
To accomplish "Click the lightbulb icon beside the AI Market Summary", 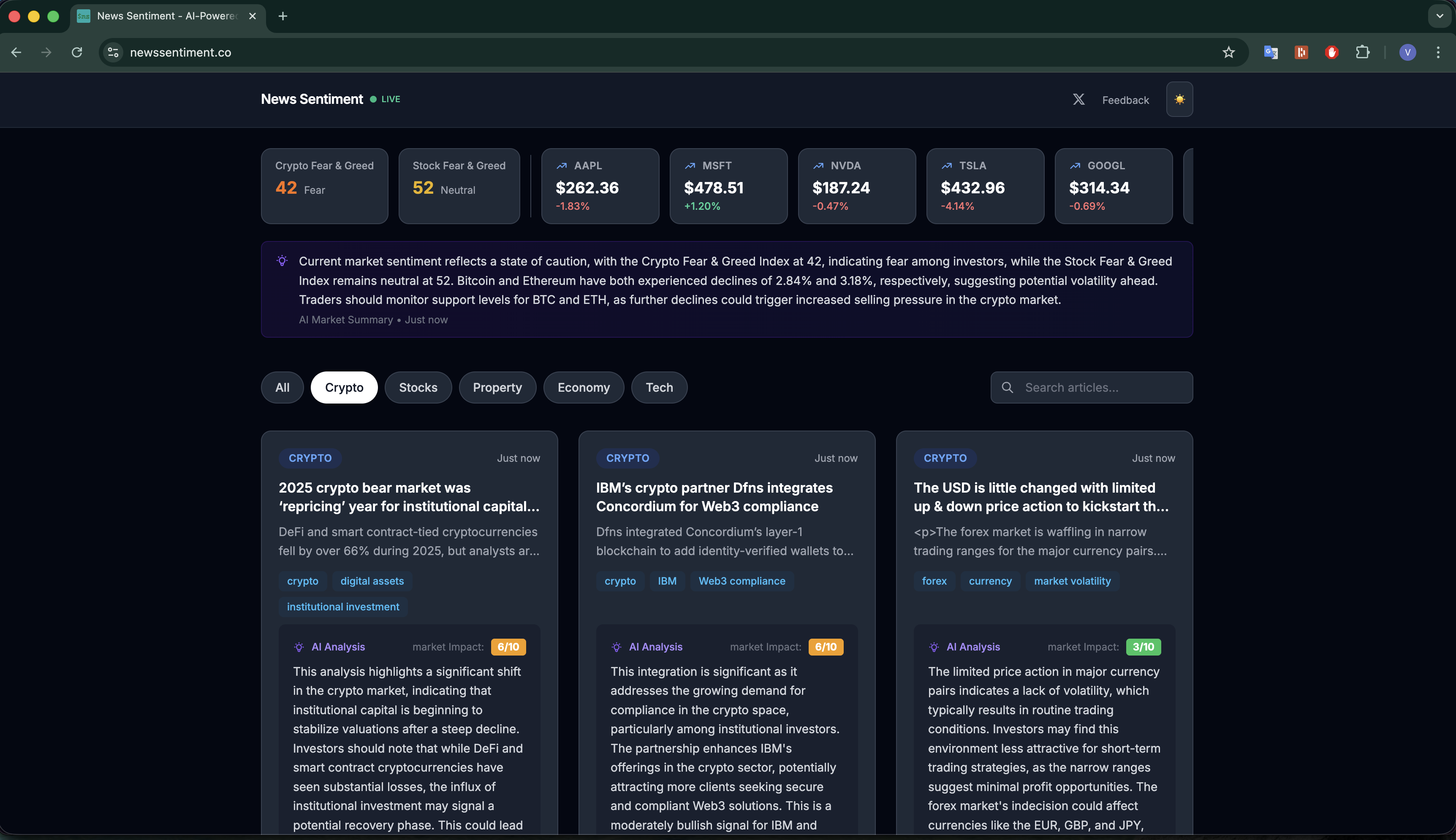I will (x=282, y=261).
